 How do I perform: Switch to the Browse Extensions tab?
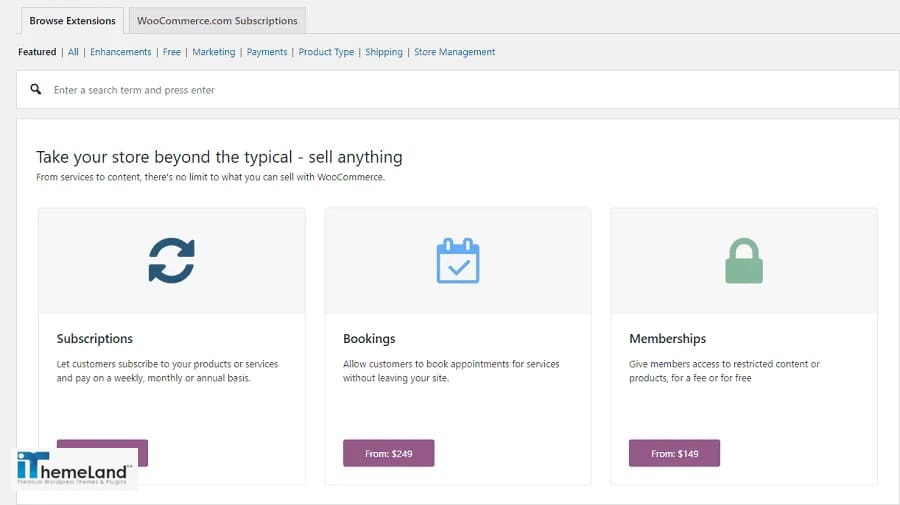72,21
